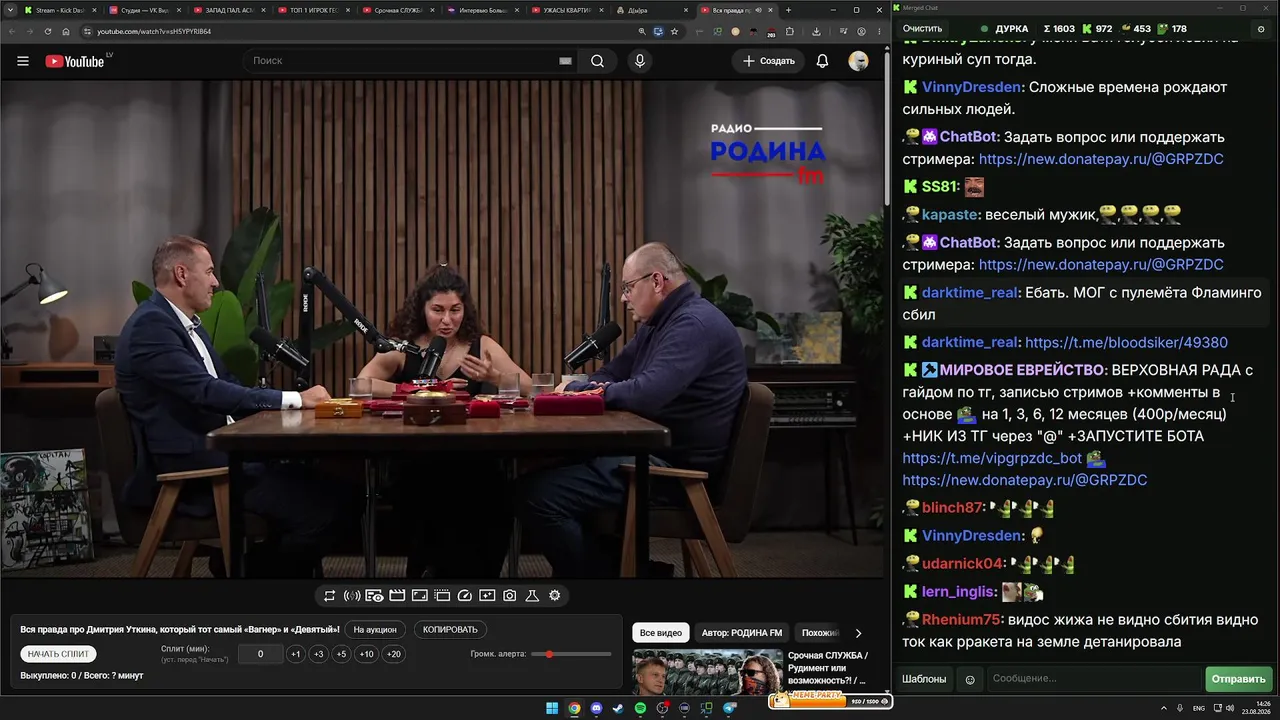Click Отправить send button in chat

point(1238,679)
